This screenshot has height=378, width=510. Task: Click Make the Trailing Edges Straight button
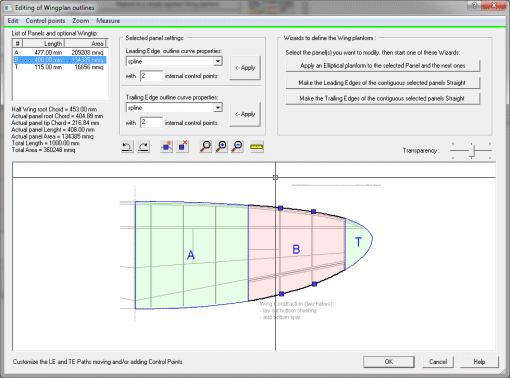383,98
